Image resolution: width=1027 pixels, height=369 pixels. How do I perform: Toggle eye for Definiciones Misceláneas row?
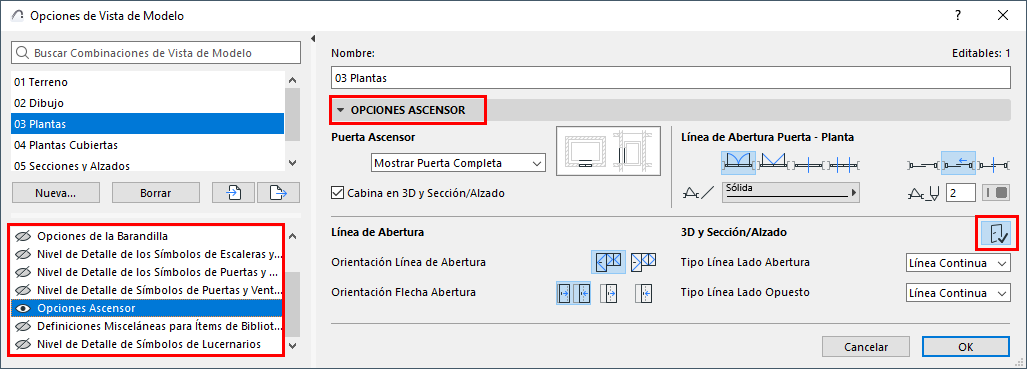24,326
